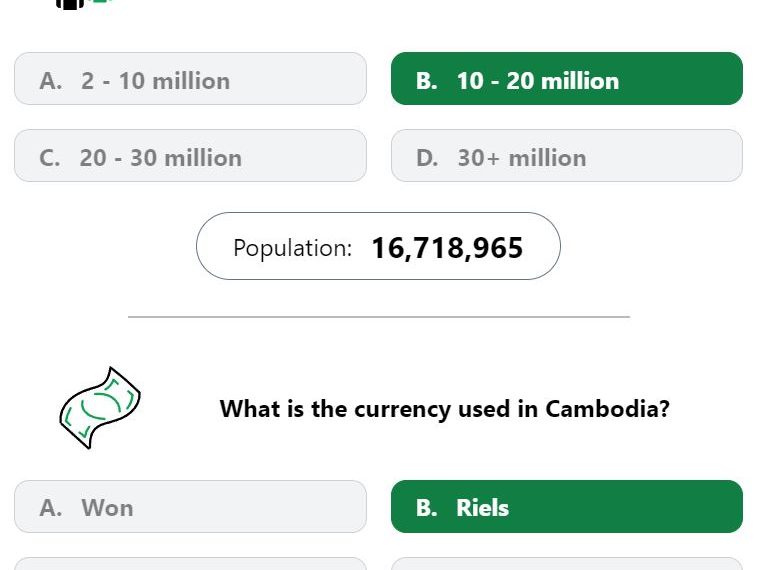Select the highlighted "Riels" answer
The image size is (763, 570).
point(566,507)
